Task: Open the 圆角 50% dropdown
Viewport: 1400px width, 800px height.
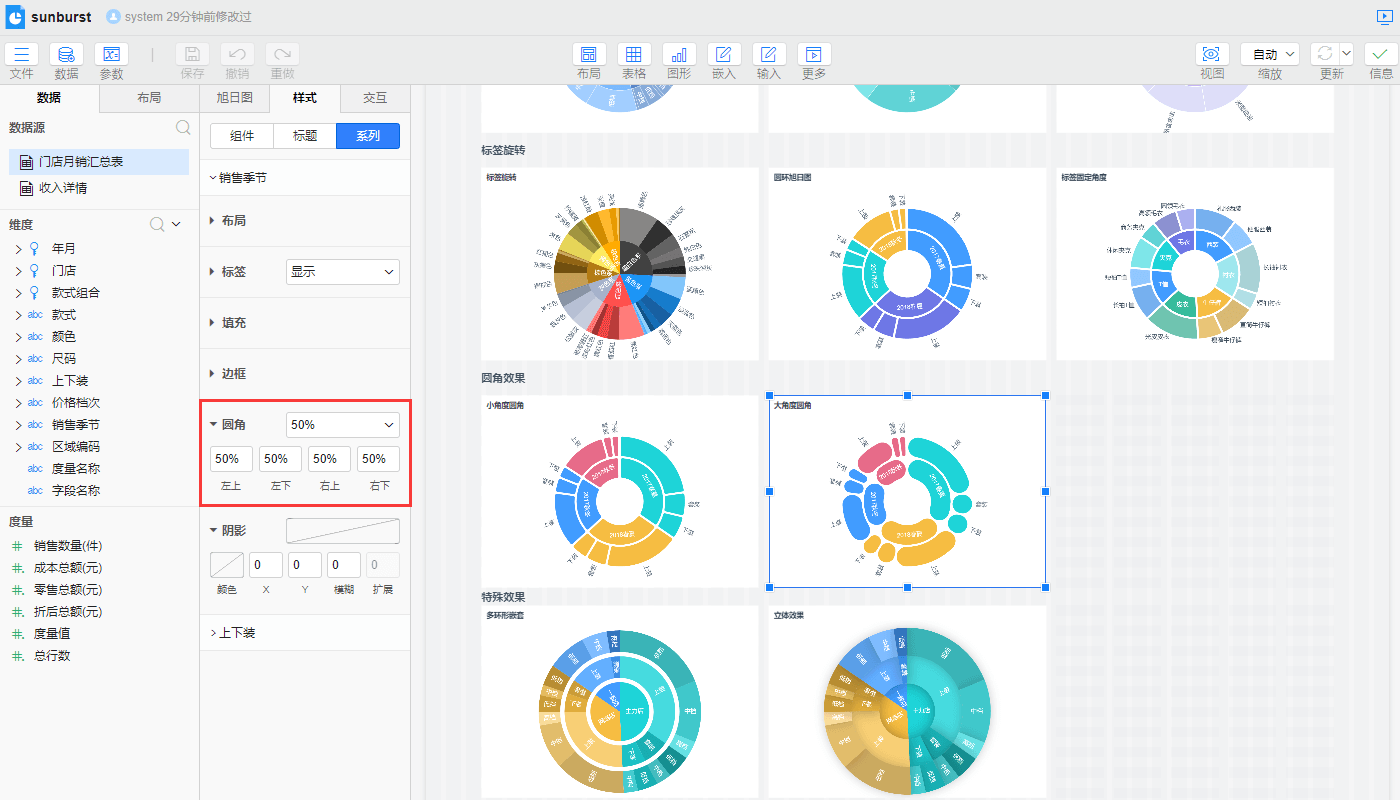Action: pos(343,425)
